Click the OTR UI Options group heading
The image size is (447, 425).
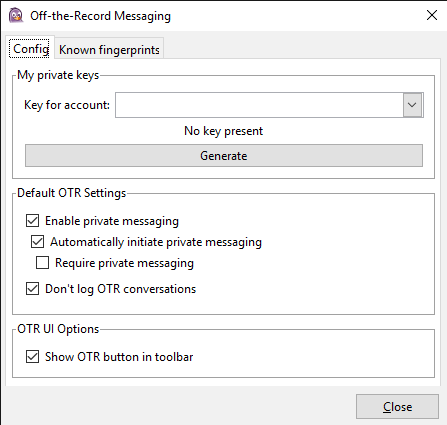(x=58, y=329)
